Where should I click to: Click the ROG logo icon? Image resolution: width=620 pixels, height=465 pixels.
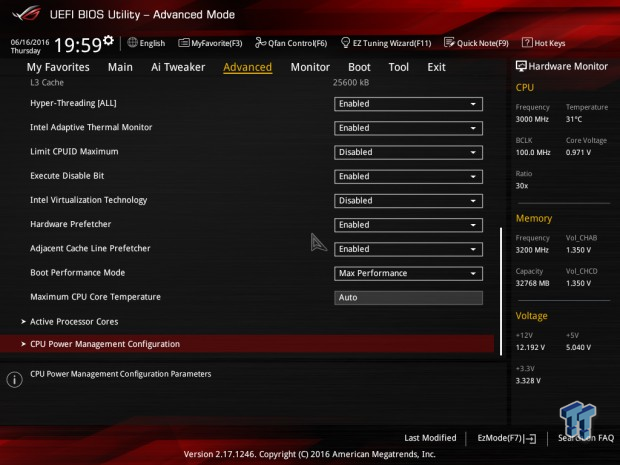(x=26, y=13)
